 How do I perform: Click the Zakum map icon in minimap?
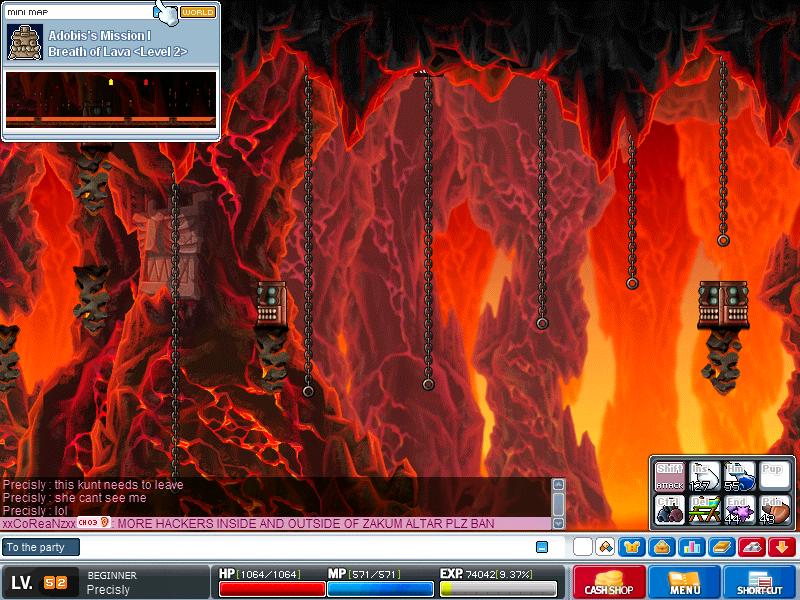pos(24,43)
